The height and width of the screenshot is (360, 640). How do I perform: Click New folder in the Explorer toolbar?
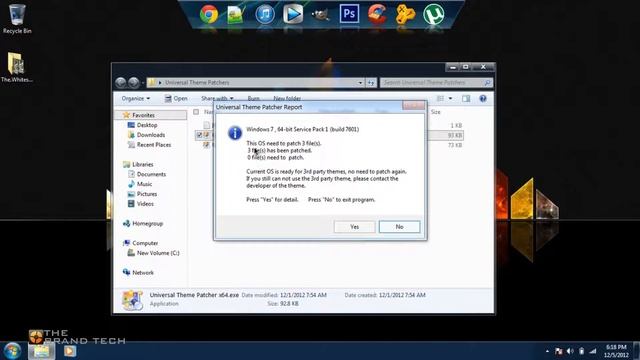[287, 98]
